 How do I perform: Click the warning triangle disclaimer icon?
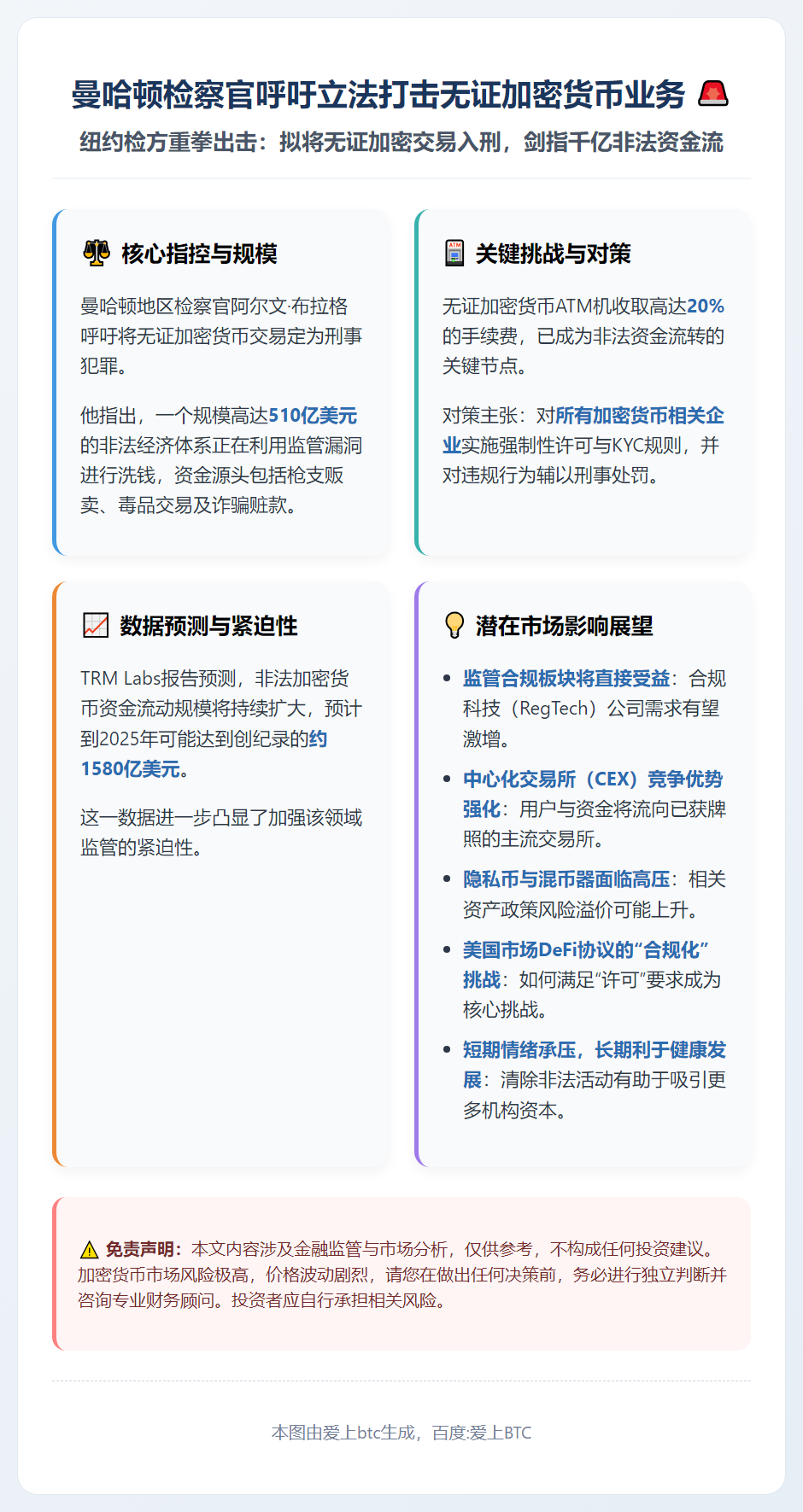(x=89, y=1250)
